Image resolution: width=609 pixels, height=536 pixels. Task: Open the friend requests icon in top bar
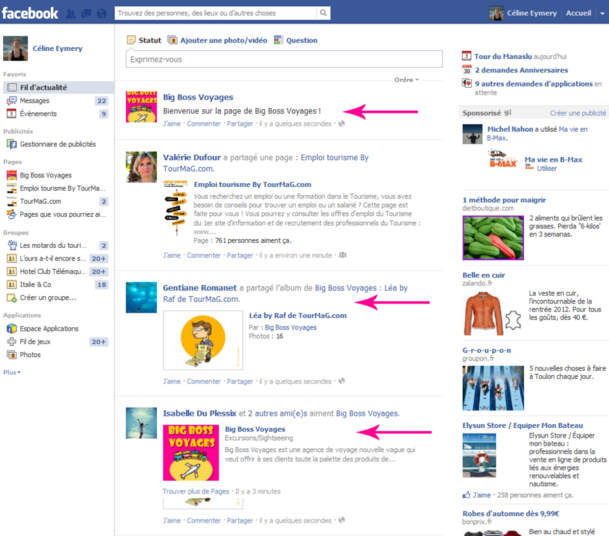(x=71, y=14)
